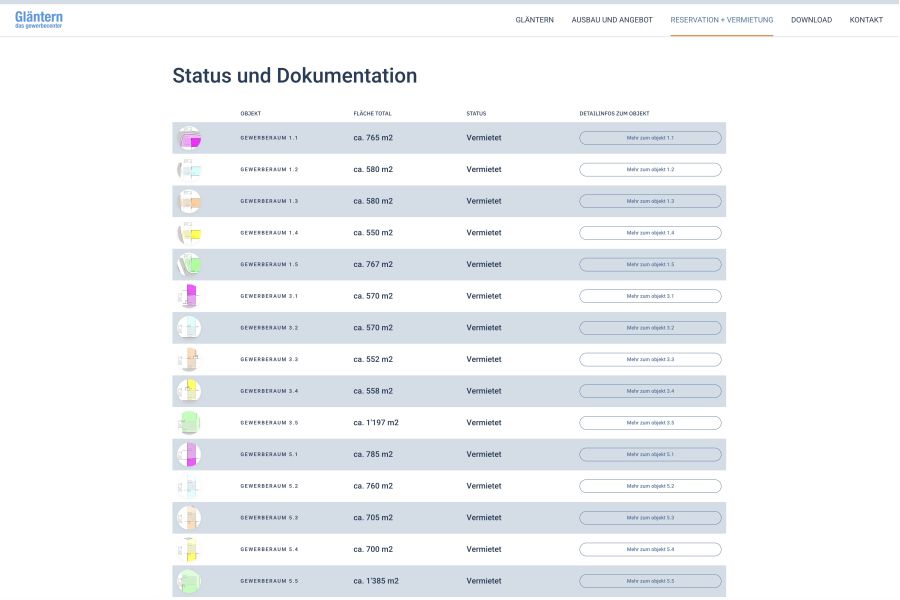Click 'Mehr zum objekt 5.4' button
This screenshot has width=900, height=600.
pos(650,549)
